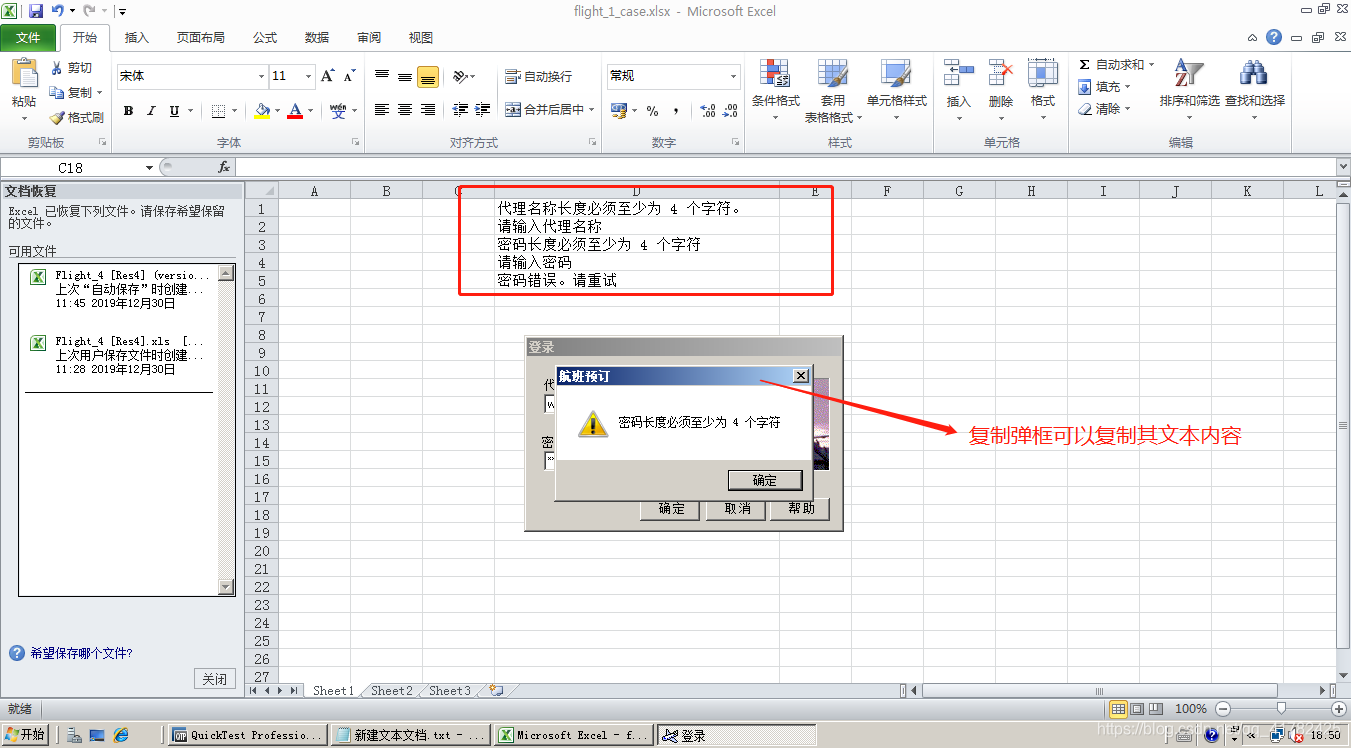Switch to the 页面布局 ribbon tab
Viewport: 1351px width, 748px height.
click(x=201, y=38)
